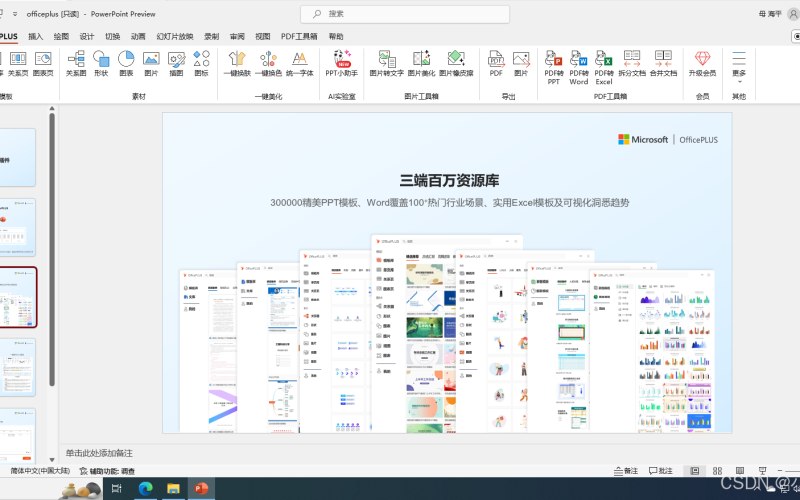Open the 图片美化 image enhance tool
Screen dimensions: 800x500
[421, 64]
